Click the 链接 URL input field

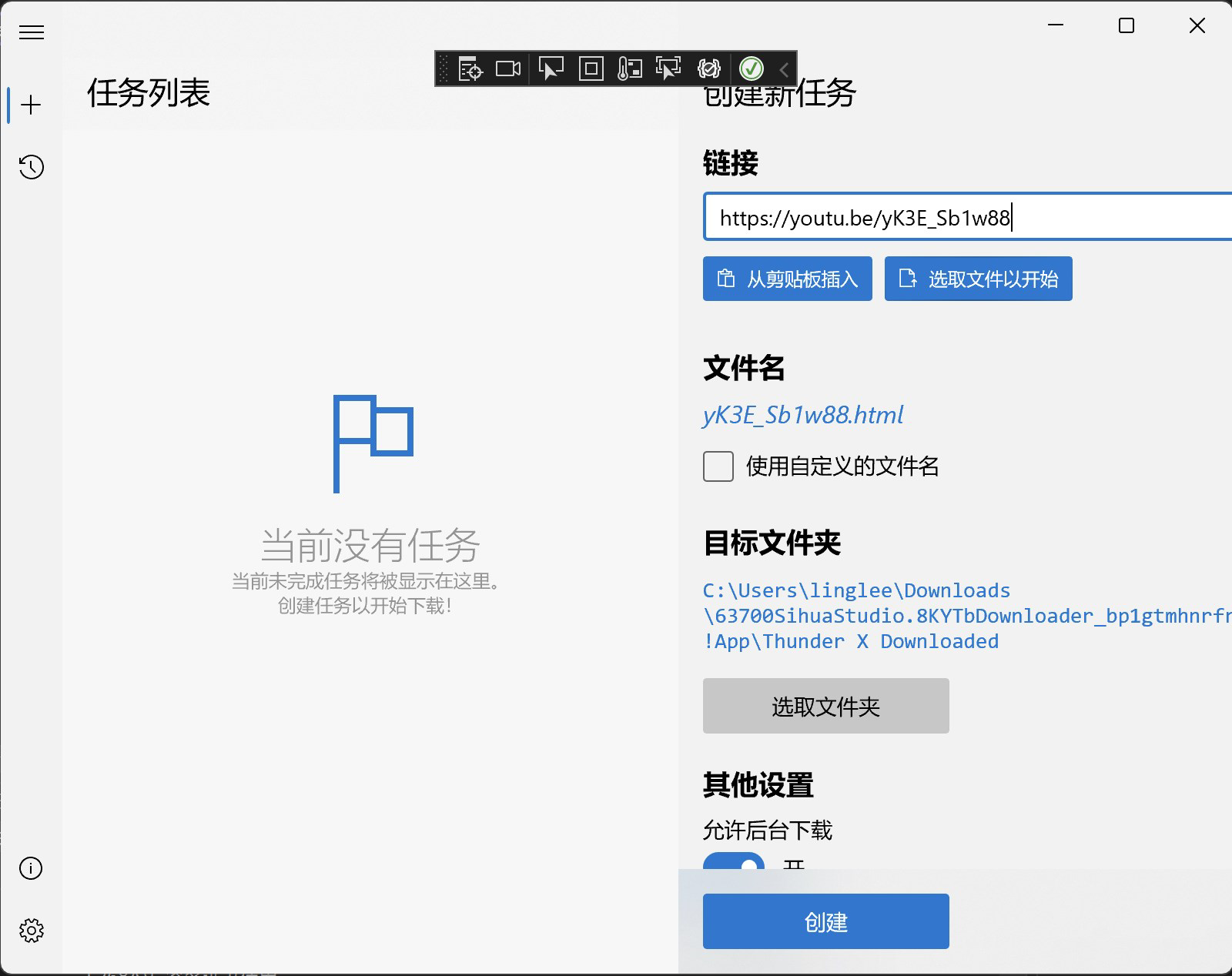pyautogui.click(x=962, y=217)
